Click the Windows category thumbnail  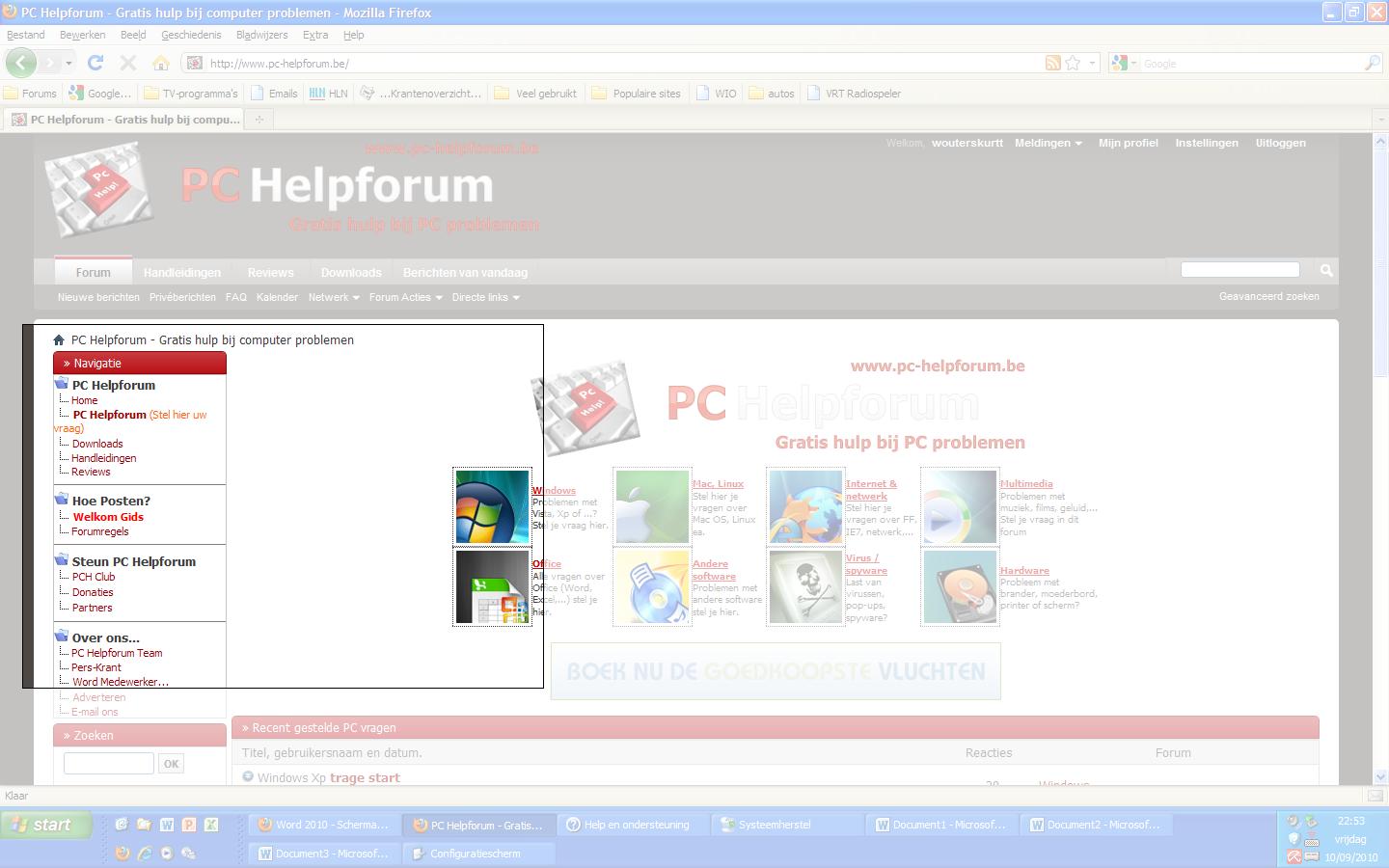coord(492,506)
